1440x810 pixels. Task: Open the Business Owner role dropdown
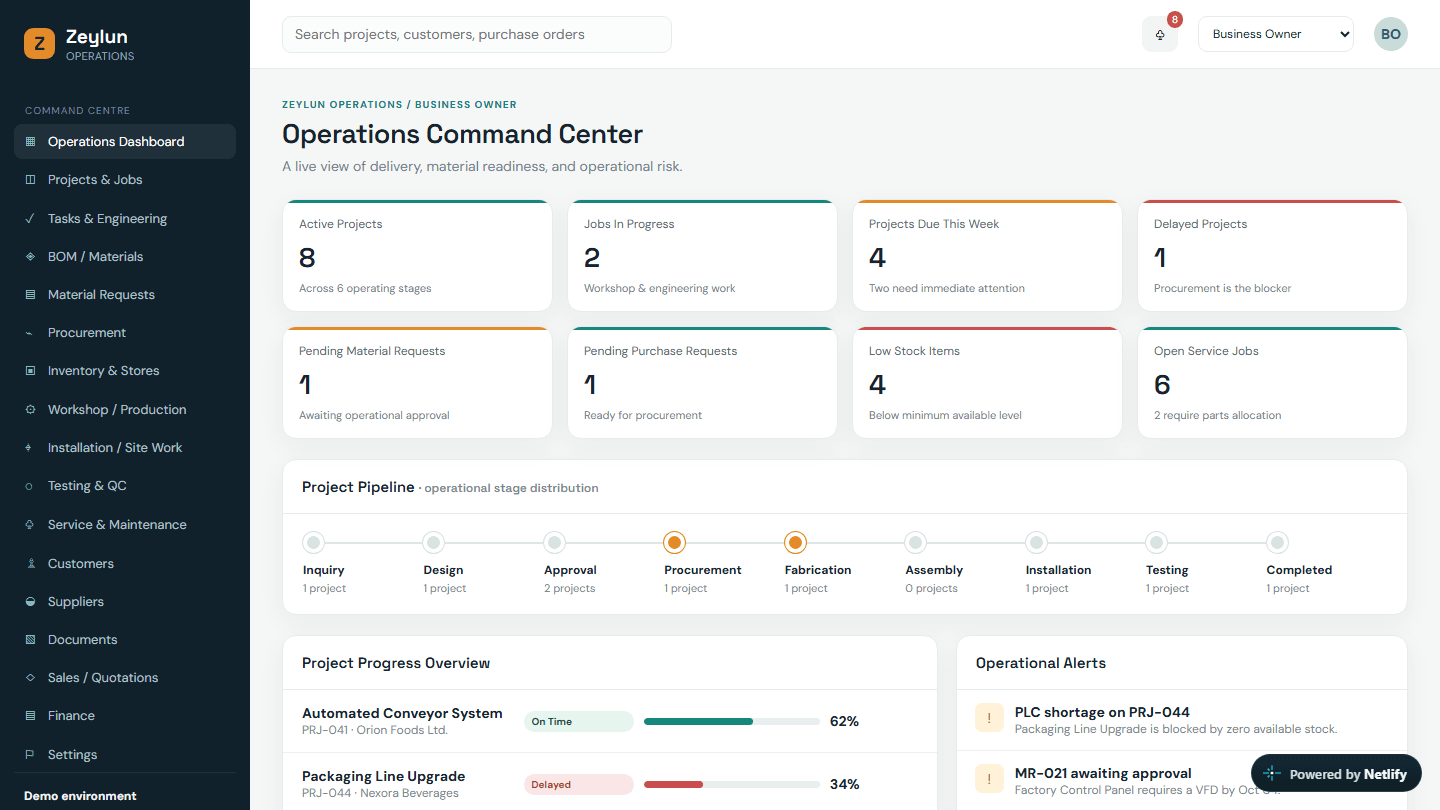pyautogui.click(x=1276, y=34)
